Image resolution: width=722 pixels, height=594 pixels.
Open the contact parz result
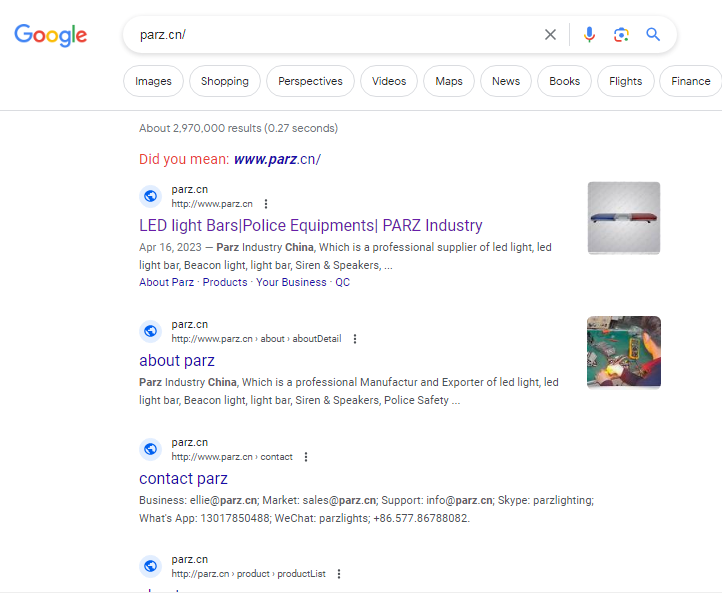[x=183, y=479]
